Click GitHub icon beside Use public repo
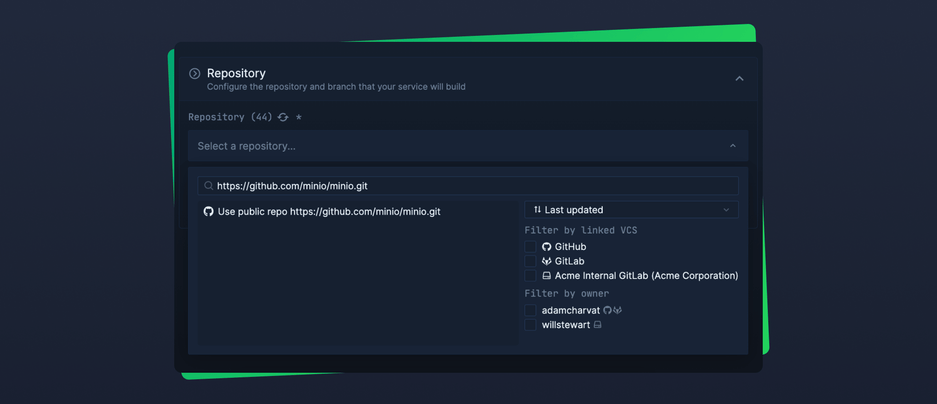937x404 pixels. pyautogui.click(x=209, y=212)
